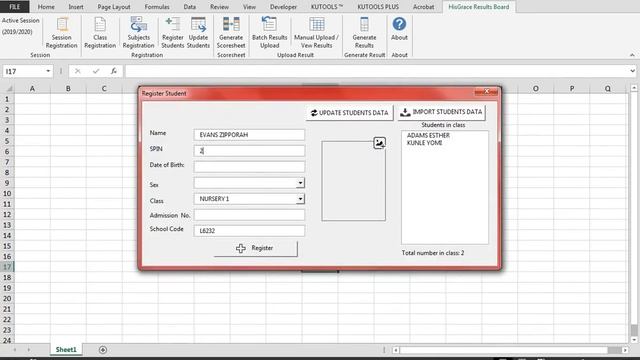Select ADAMS ESTHER in students list
Viewport: 640px width, 360px height.
tap(428, 135)
